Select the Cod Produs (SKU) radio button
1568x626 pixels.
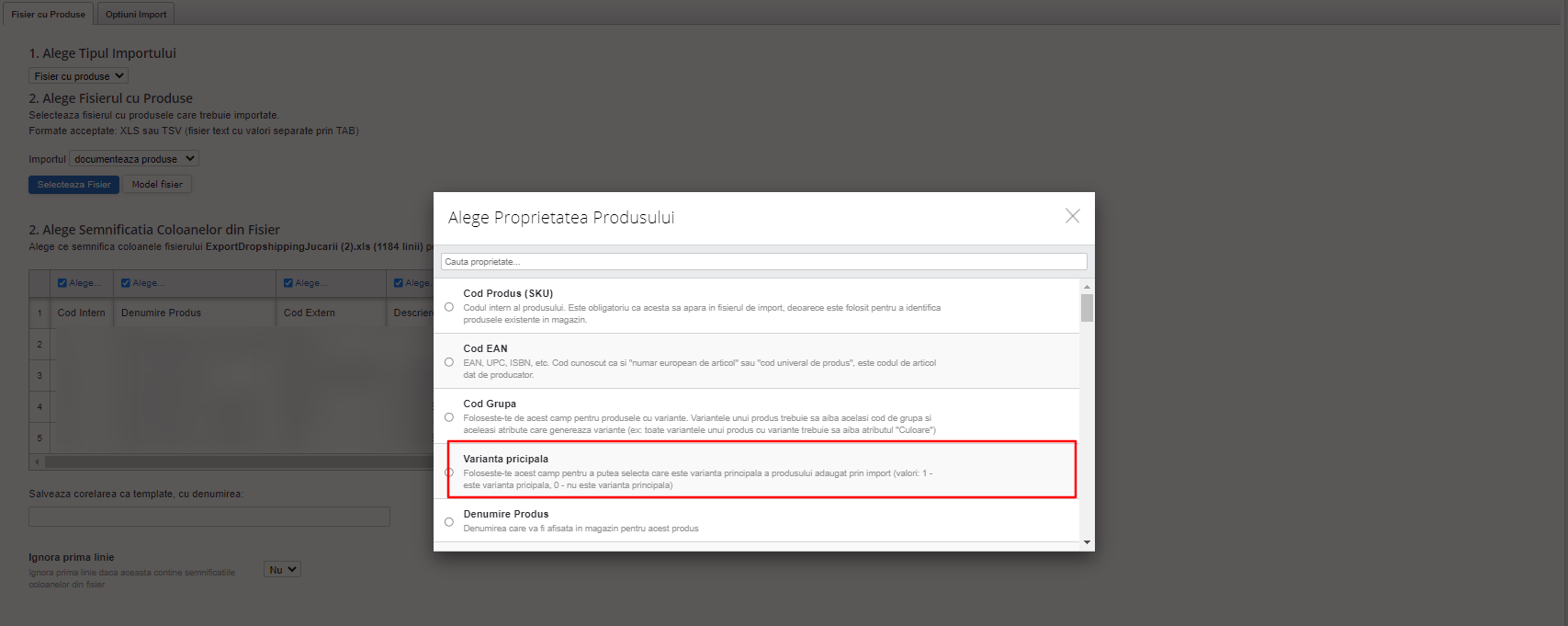coord(449,307)
